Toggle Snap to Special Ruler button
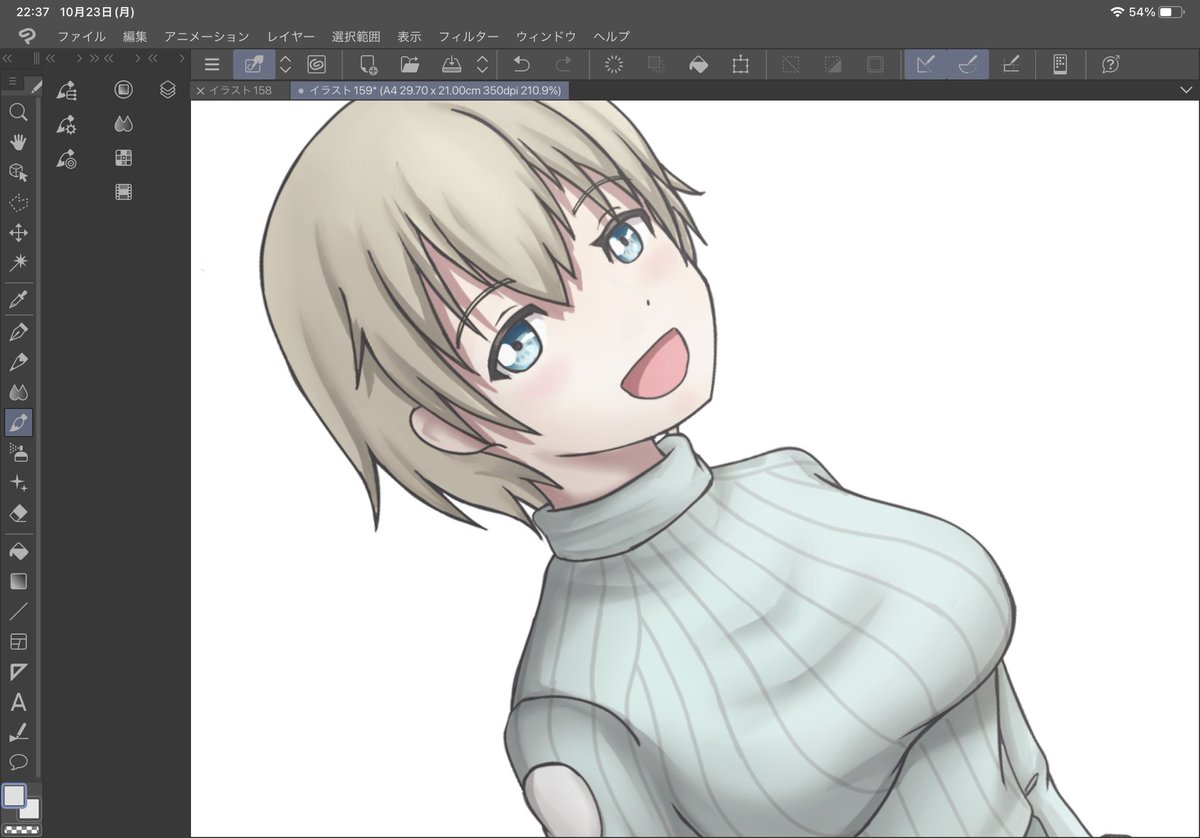This screenshot has height=838, width=1200. pyautogui.click(x=968, y=65)
